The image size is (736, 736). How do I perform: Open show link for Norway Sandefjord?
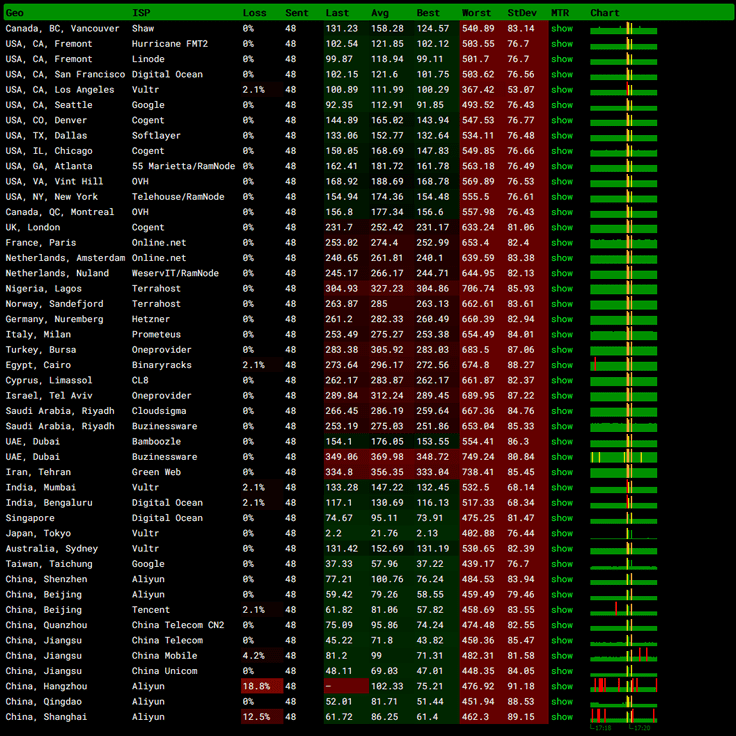pyautogui.click(x=562, y=304)
